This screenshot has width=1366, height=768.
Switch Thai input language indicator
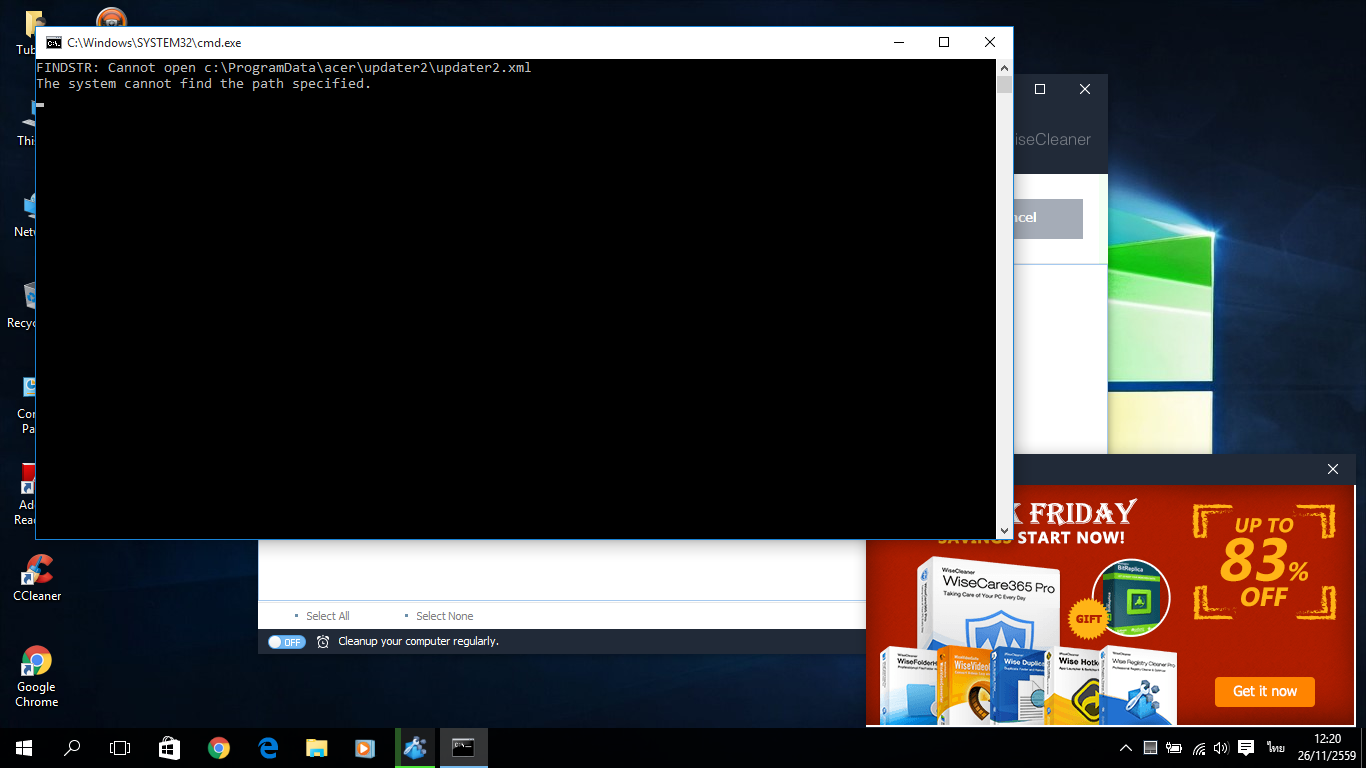pyautogui.click(x=1276, y=748)
